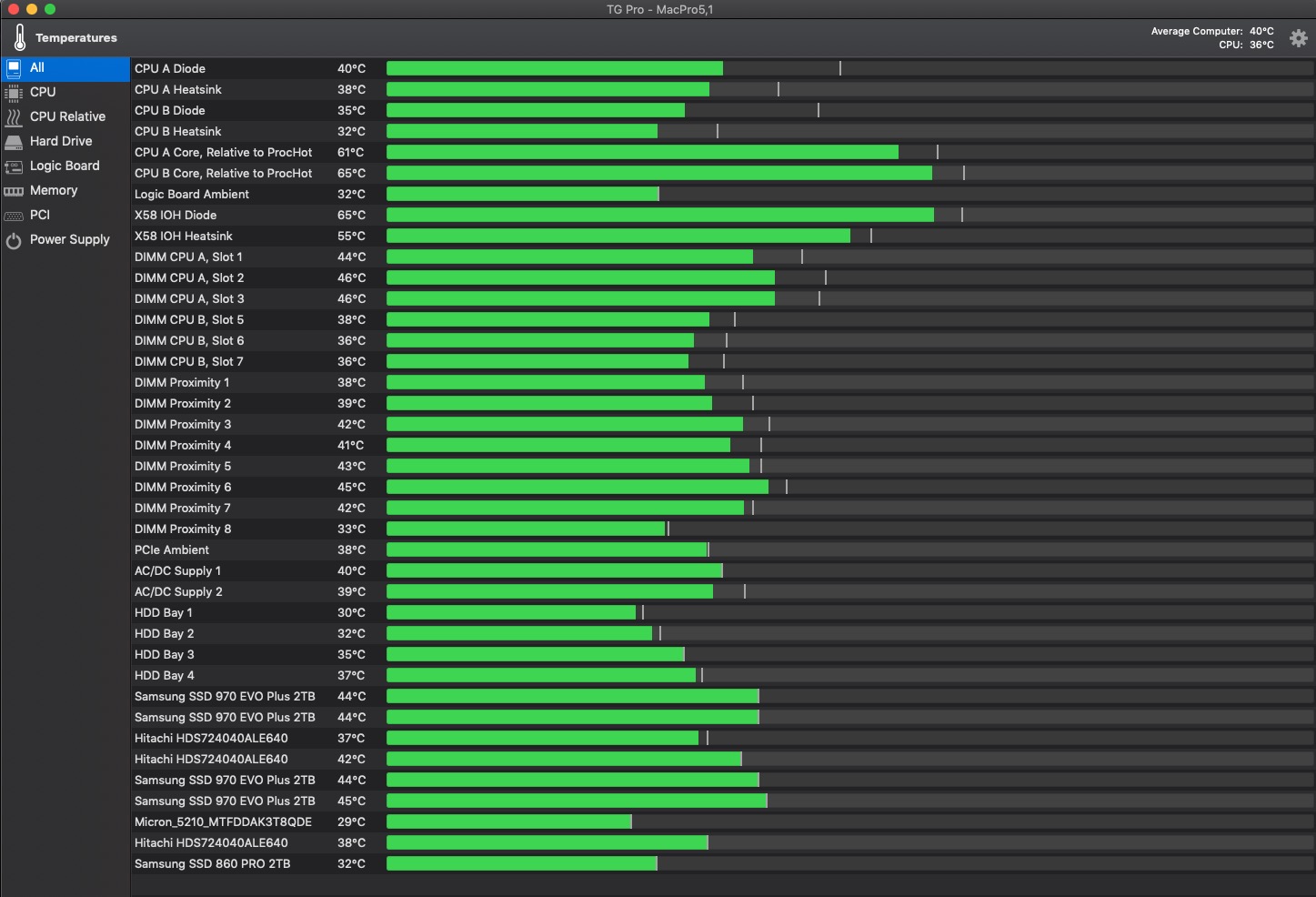This screenshot has width=1316, height=897.
Task: Click the DIMM Proximity 8 sensor name
Action: [x=183, y=529]
